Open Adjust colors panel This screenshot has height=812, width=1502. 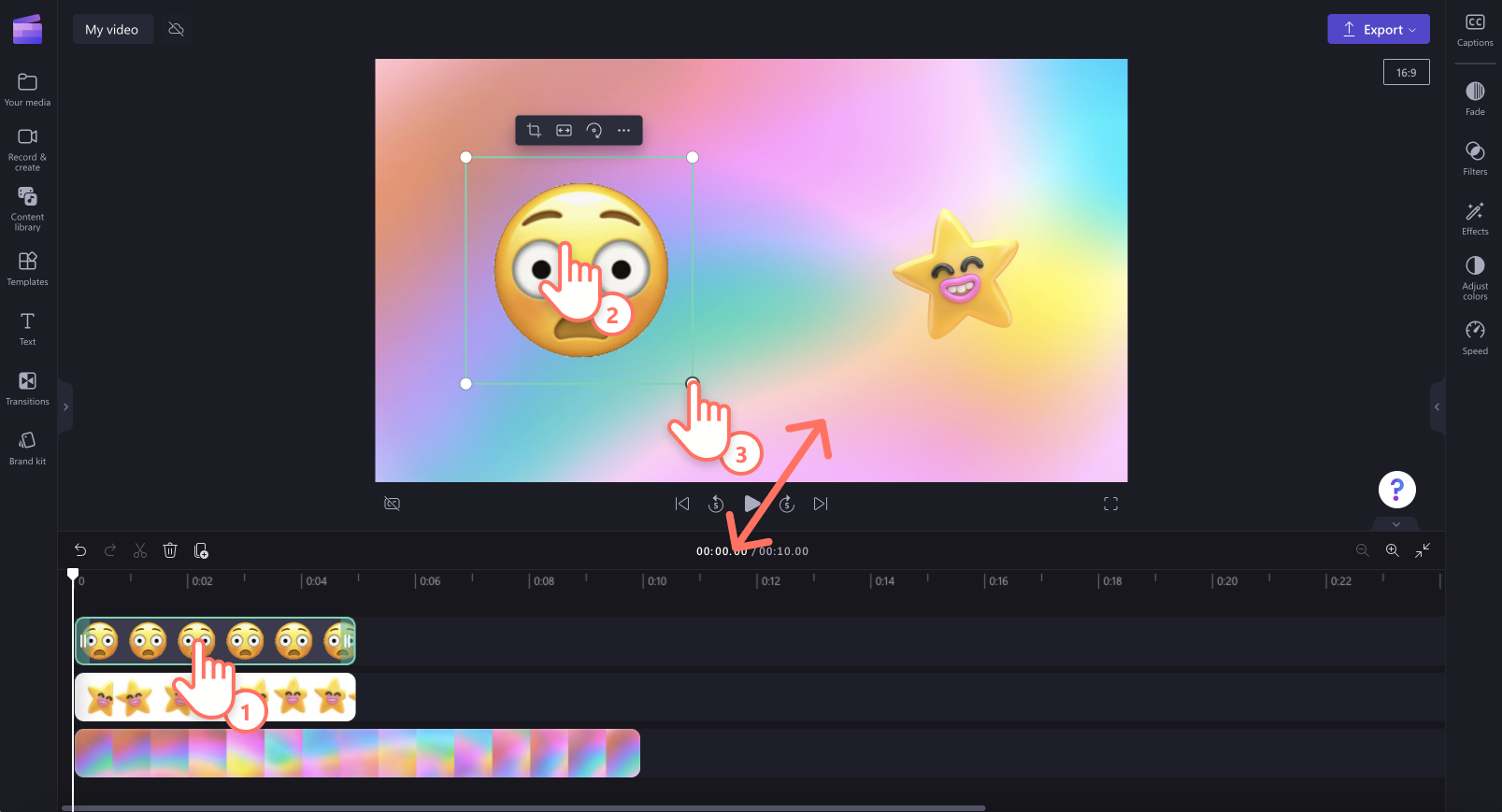(x=1475, y=278)
